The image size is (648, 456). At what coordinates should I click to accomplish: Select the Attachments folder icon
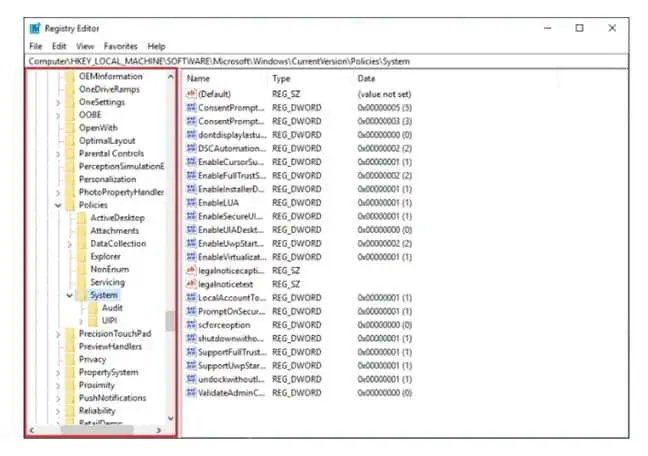(x=82, y=231)
